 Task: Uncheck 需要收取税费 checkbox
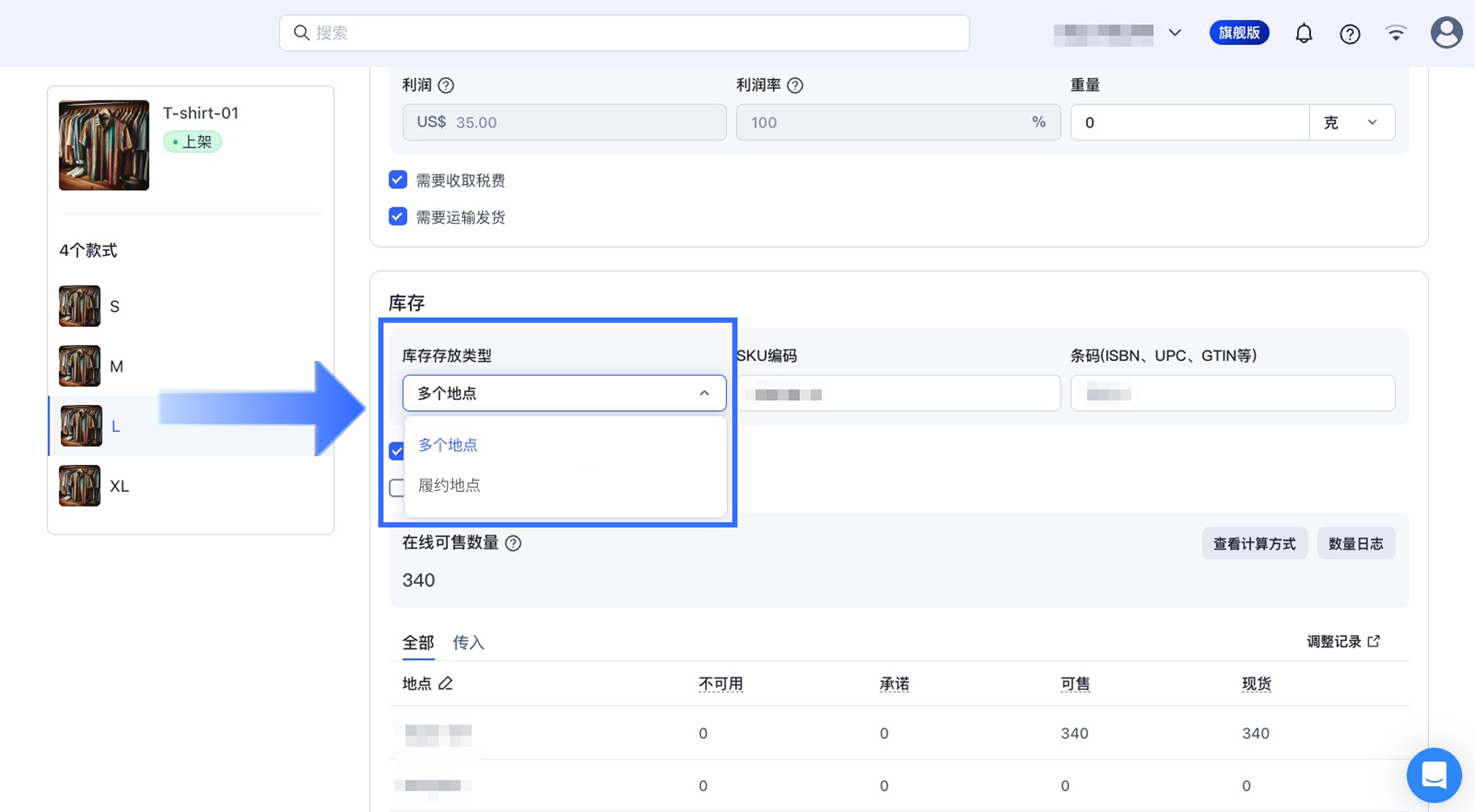(x=397, y=180)
